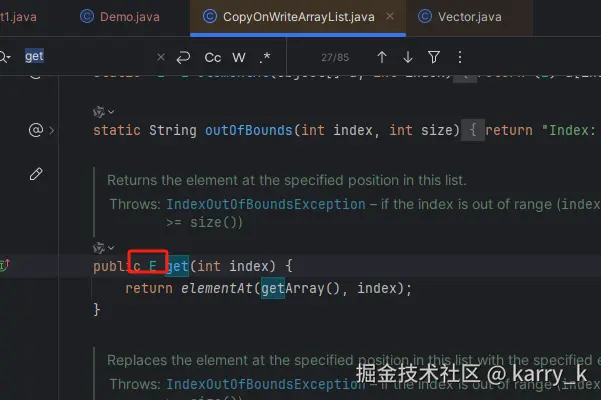Switch to the Demo.java tab
This screenshot has height=400, width=601.
[x=120, y=17]
